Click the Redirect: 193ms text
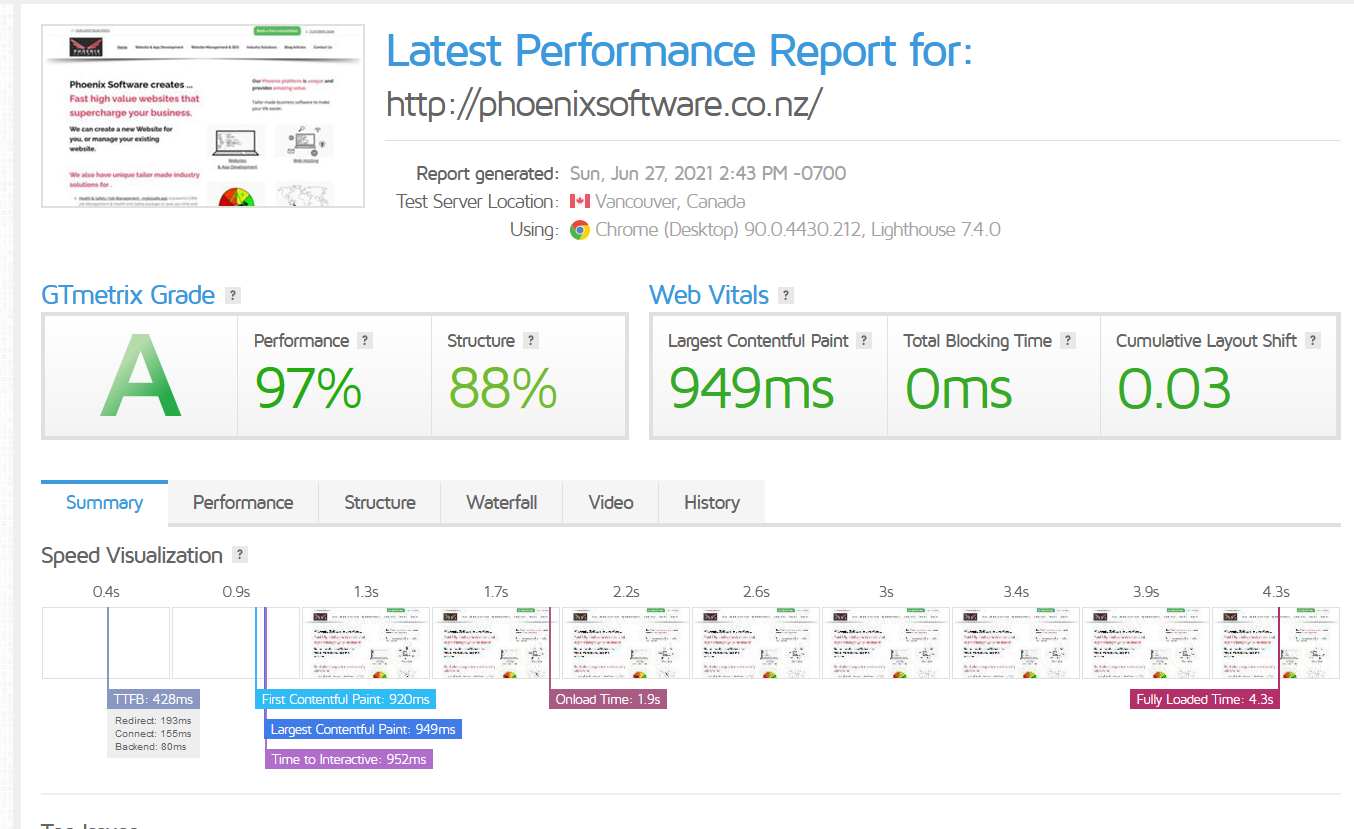 152,720
